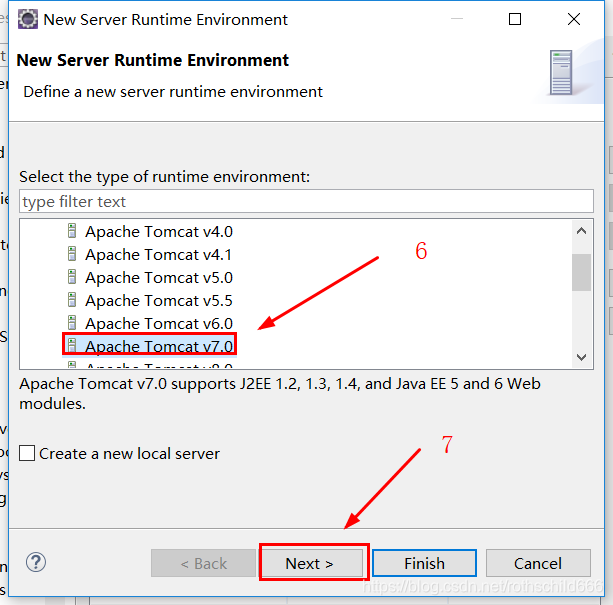Screen dimensions: 613x605
Task: Click the Eclipse icon in the title bar
Action: pyautogui.click(x=28, y=19)
